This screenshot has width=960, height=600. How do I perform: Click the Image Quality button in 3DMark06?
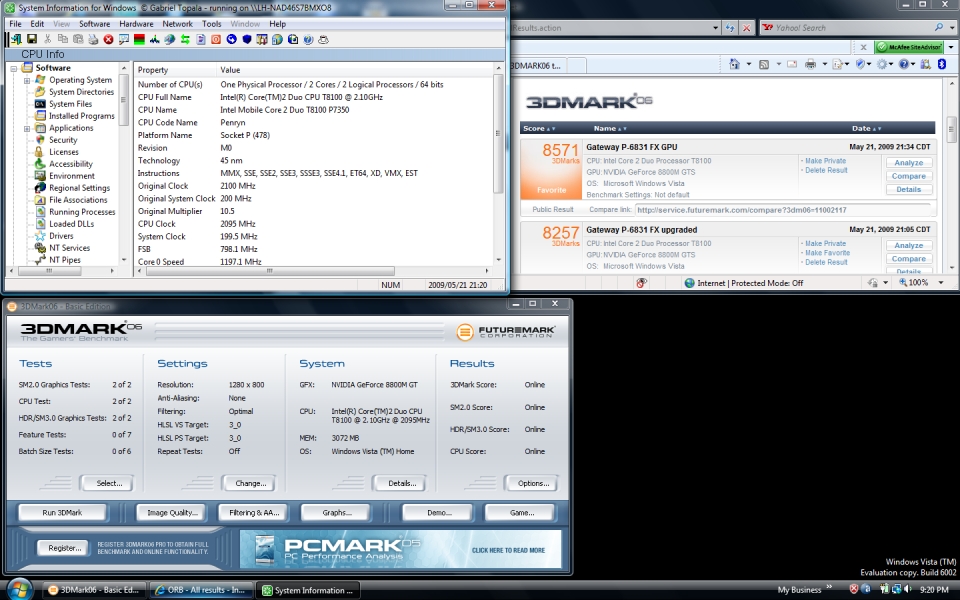[172, 512]
